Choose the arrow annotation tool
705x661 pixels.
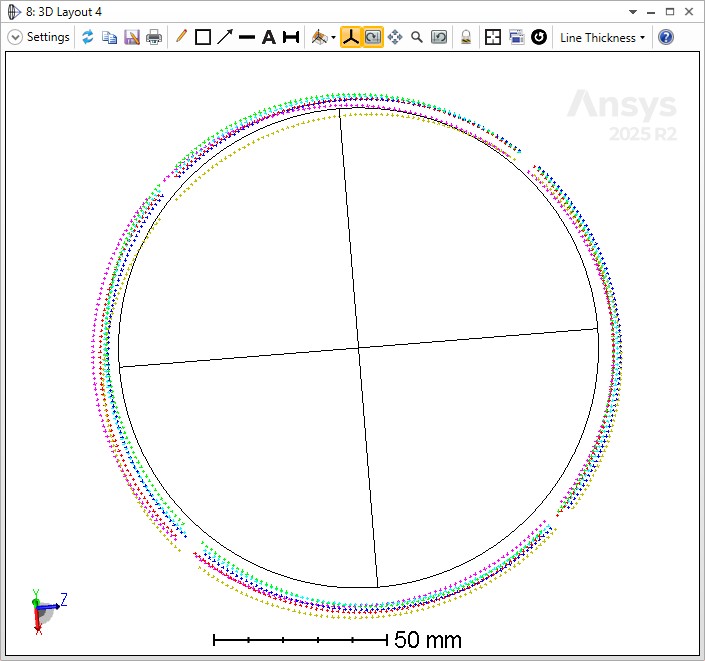225,37
